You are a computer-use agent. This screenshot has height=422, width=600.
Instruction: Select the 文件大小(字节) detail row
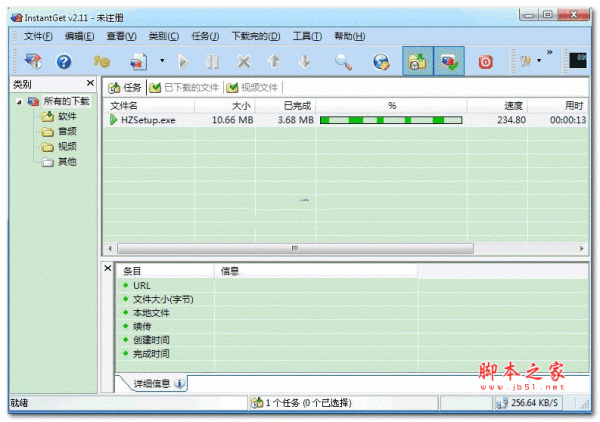pos(352,299)
